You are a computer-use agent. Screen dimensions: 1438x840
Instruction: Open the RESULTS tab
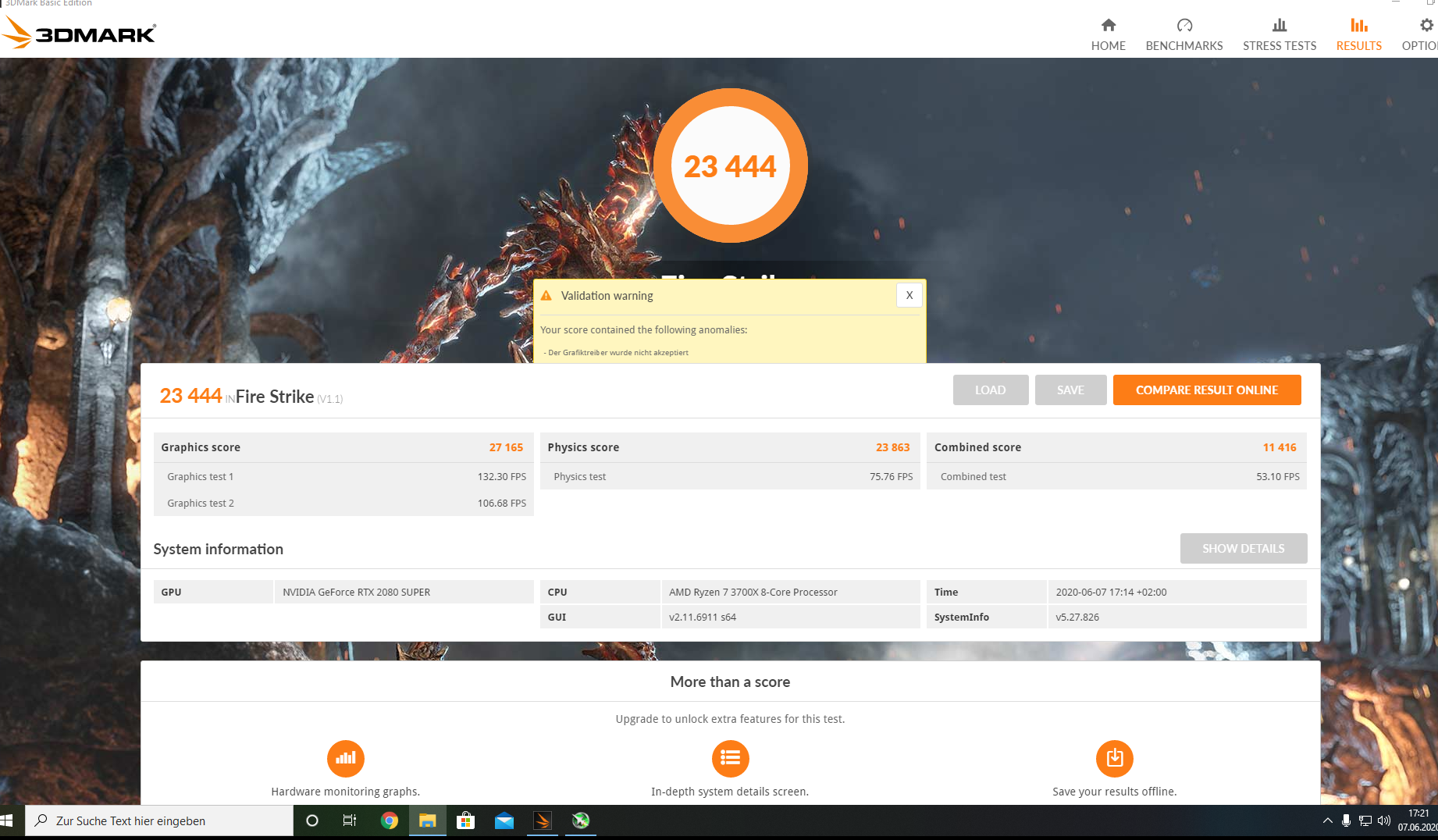coord(1358,35)
